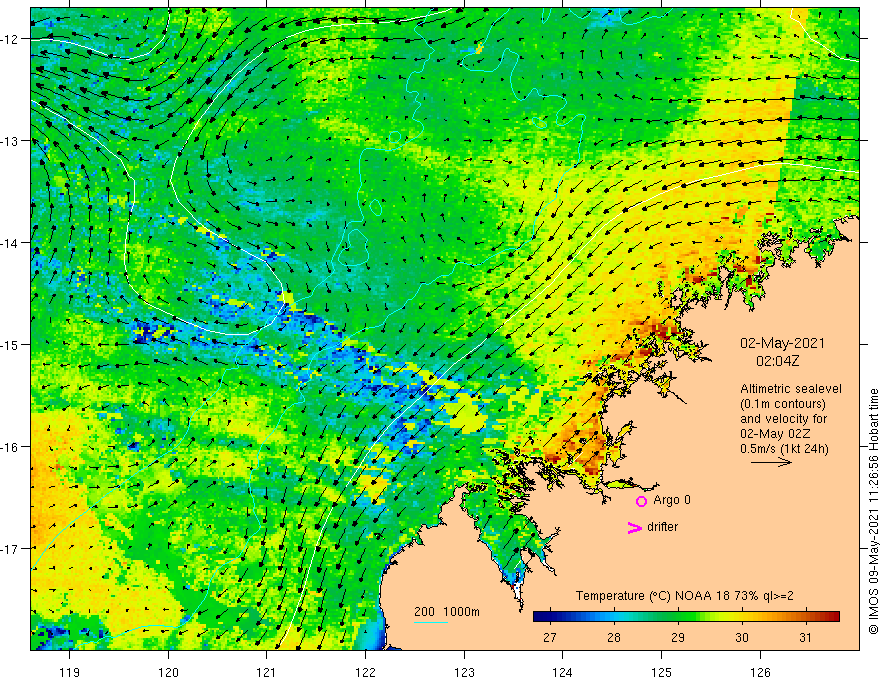The image size is (880, 680).
Task: Click the latitude axis label -17
Action: coord(10,548)
